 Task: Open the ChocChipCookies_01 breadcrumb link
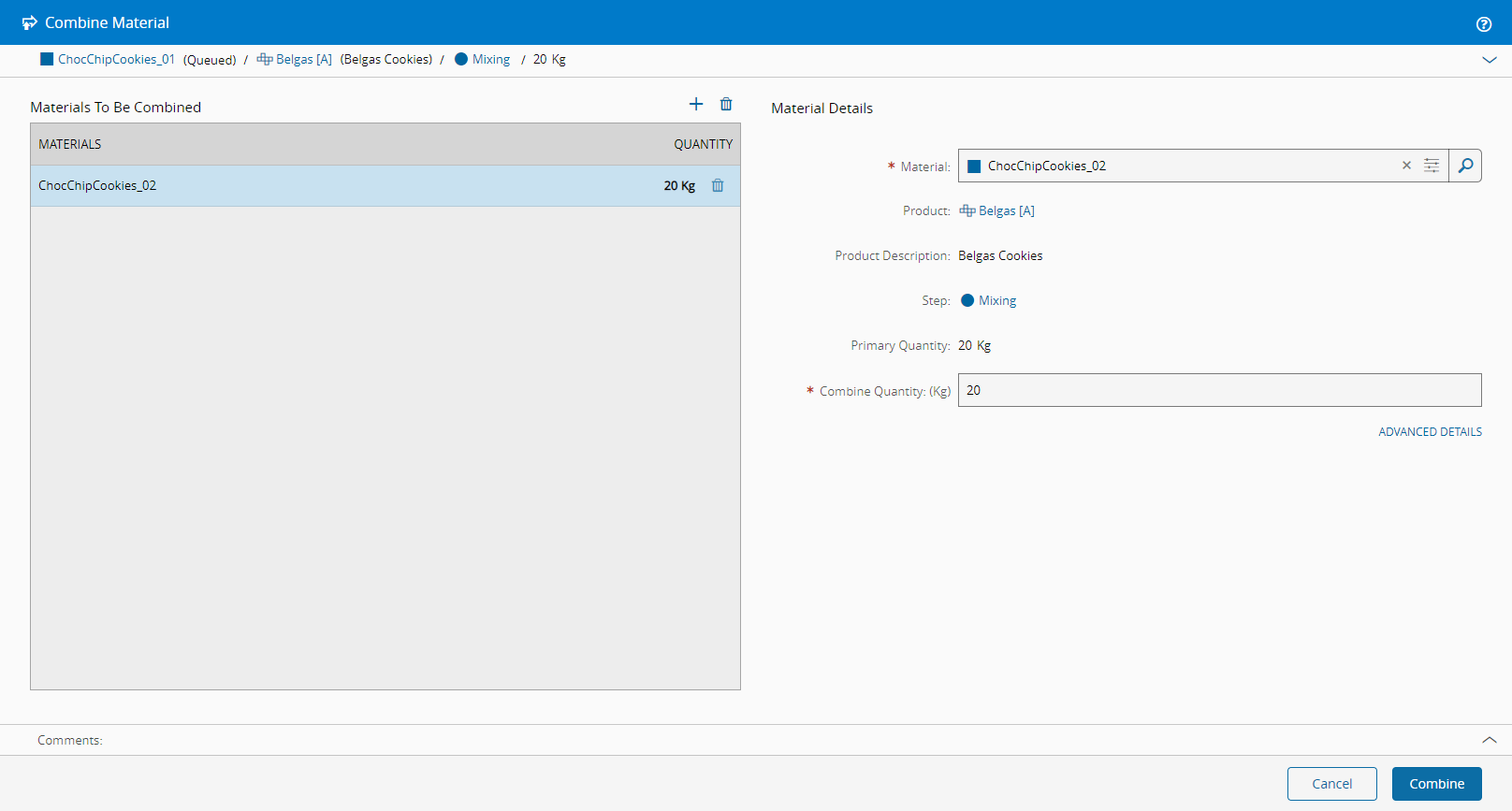pos(116,59)
